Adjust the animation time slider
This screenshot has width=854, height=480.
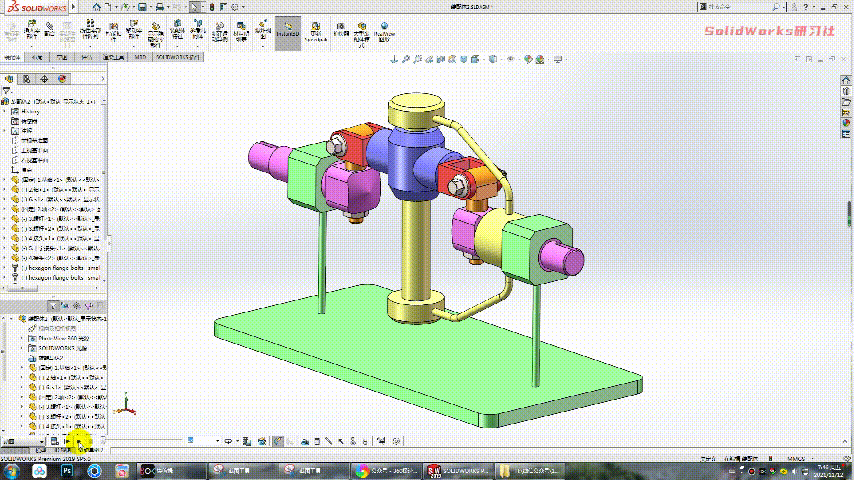pos(143,440)
